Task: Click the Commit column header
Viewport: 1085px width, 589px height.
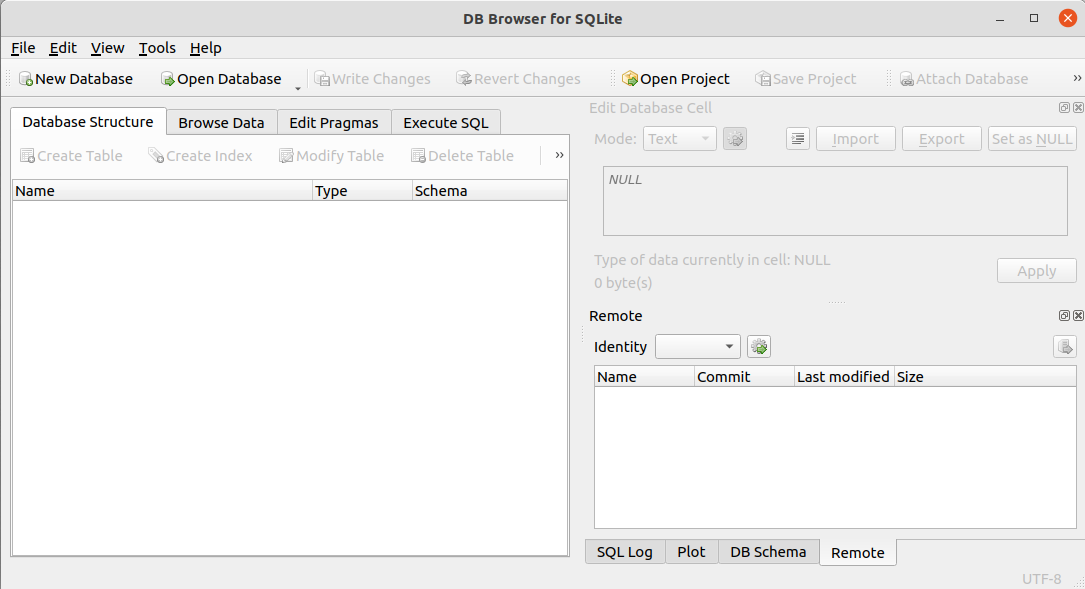Action: (745, 377)
